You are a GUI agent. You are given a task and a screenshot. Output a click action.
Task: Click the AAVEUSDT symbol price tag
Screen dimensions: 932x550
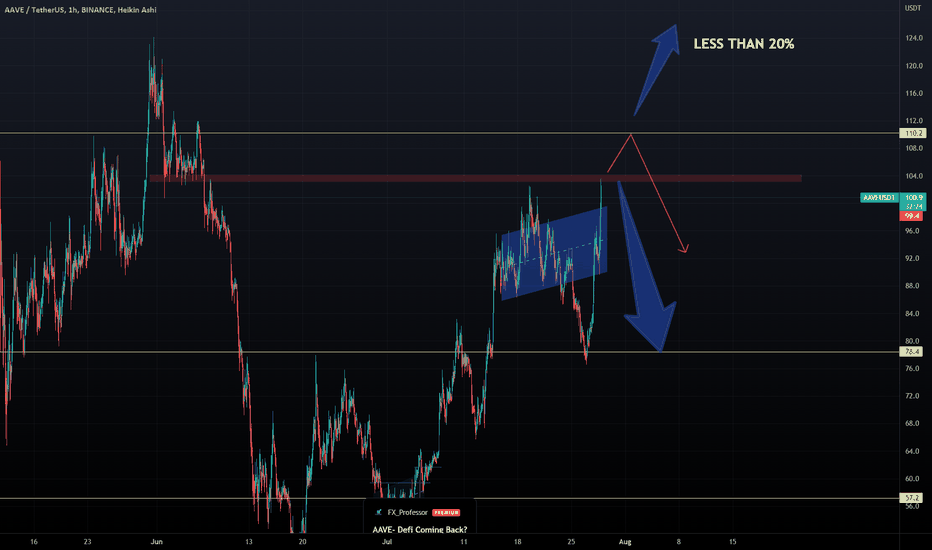tap(879, 197)
